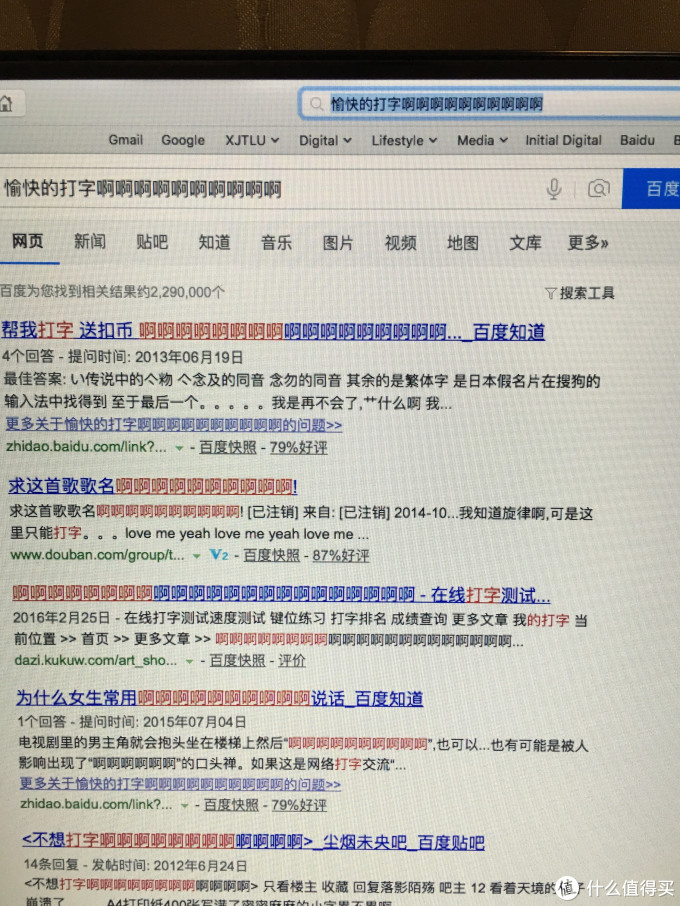The width and height of the screenshot is (680, 906).
Task: Switch to the 图片 tab
Action: pyautogui.click(x=338, y=243)
